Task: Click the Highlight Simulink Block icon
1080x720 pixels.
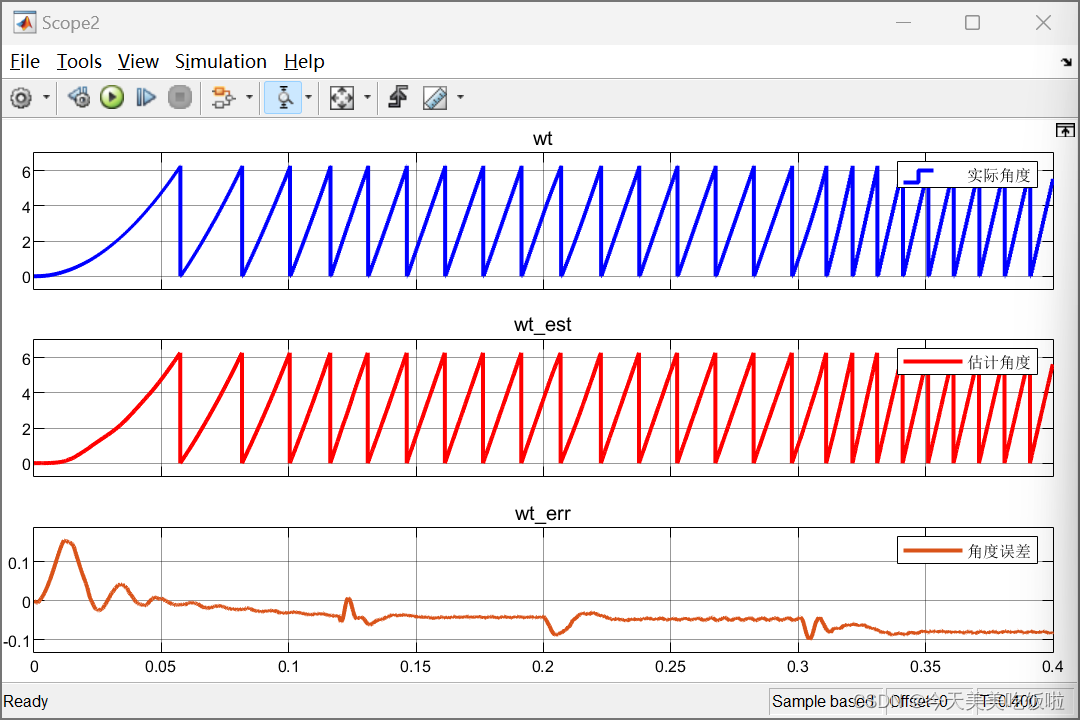Action: coord(223,97)
